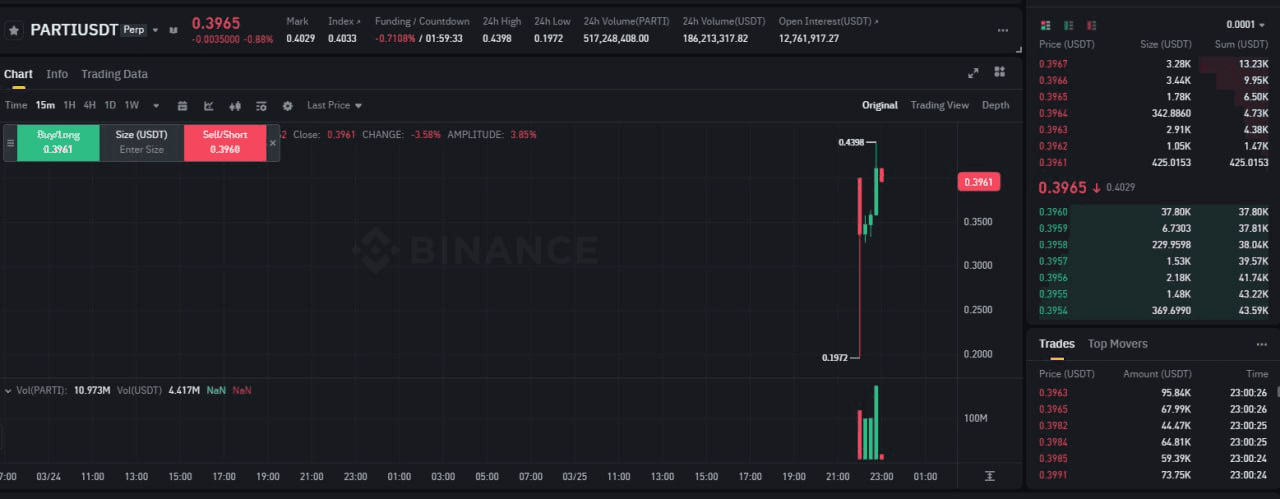Click trade row priced 0.3991
The height and width of the screenshot is (499, 1280).
point(1153,474)
